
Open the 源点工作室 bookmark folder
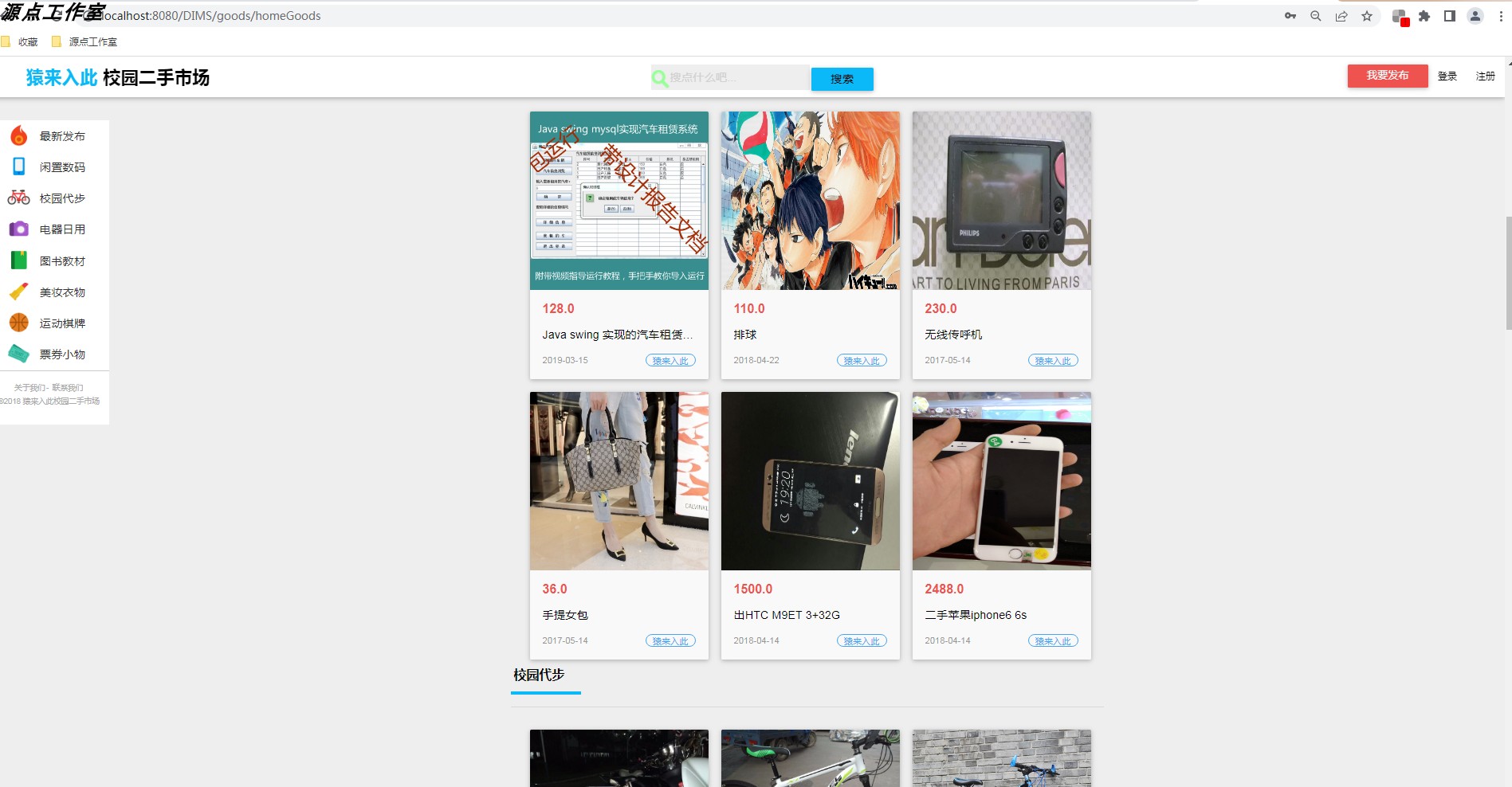pos(84,41)
